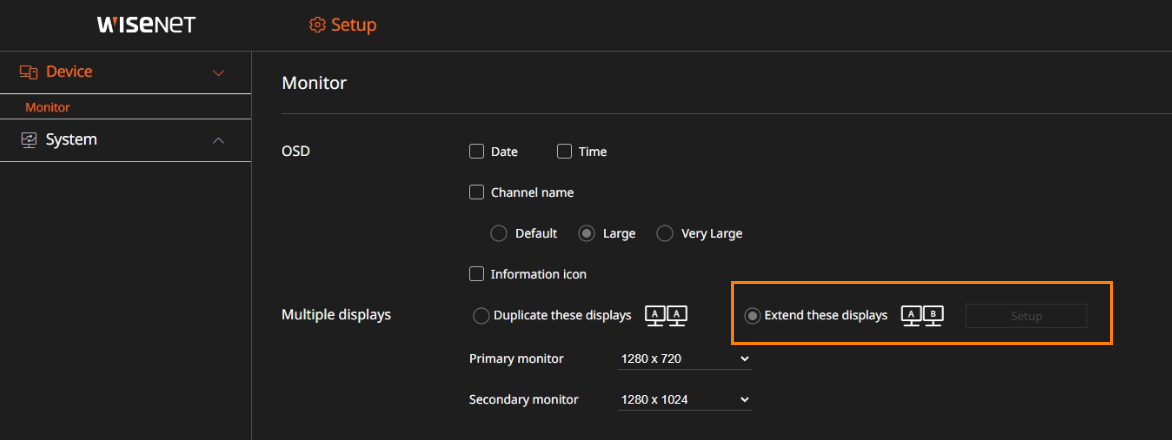This screenshot has height=440, width=1172.
Task: Click the duplicate displays A-A icon
Action: 666,316
